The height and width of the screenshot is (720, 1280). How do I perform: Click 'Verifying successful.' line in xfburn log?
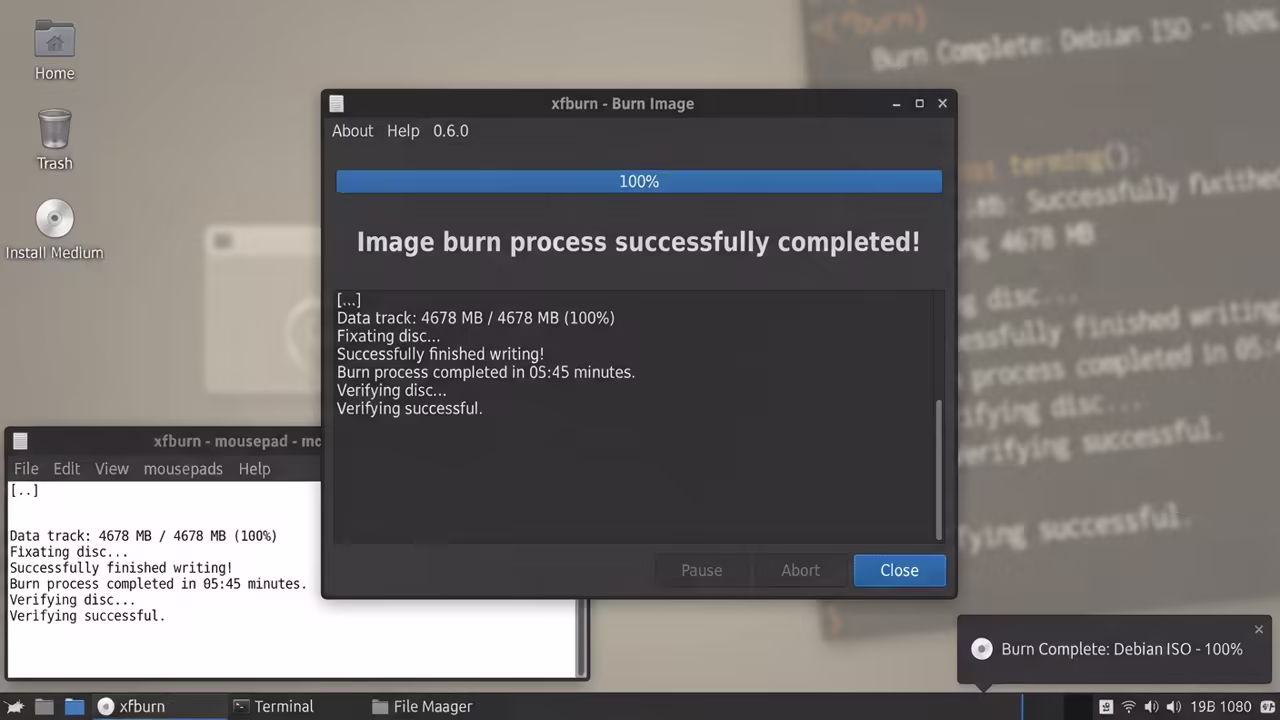(409, 408)
